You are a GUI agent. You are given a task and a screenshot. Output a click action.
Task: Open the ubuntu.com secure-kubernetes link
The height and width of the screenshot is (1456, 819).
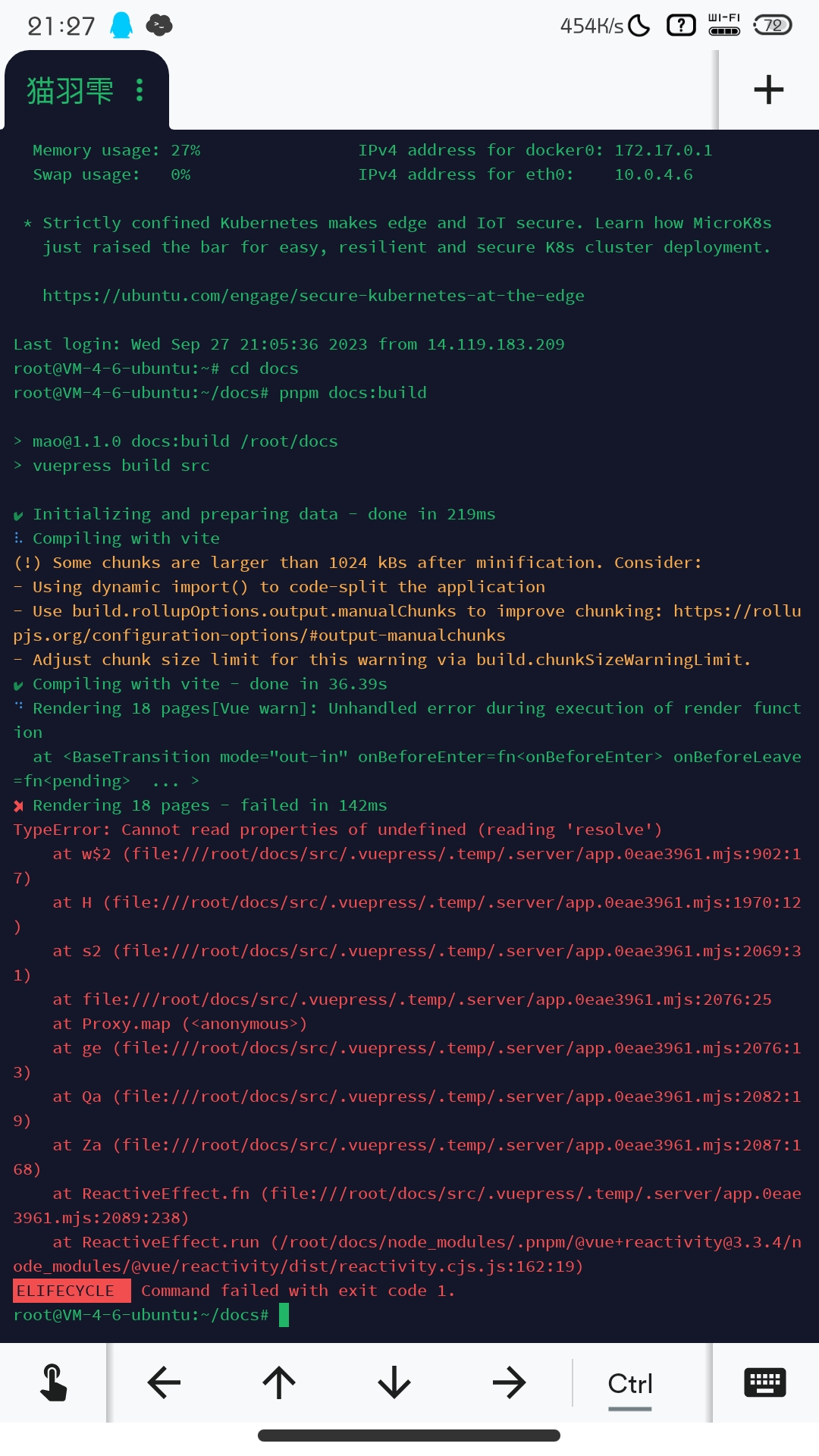pyautogui.click(x=313, y=296)
